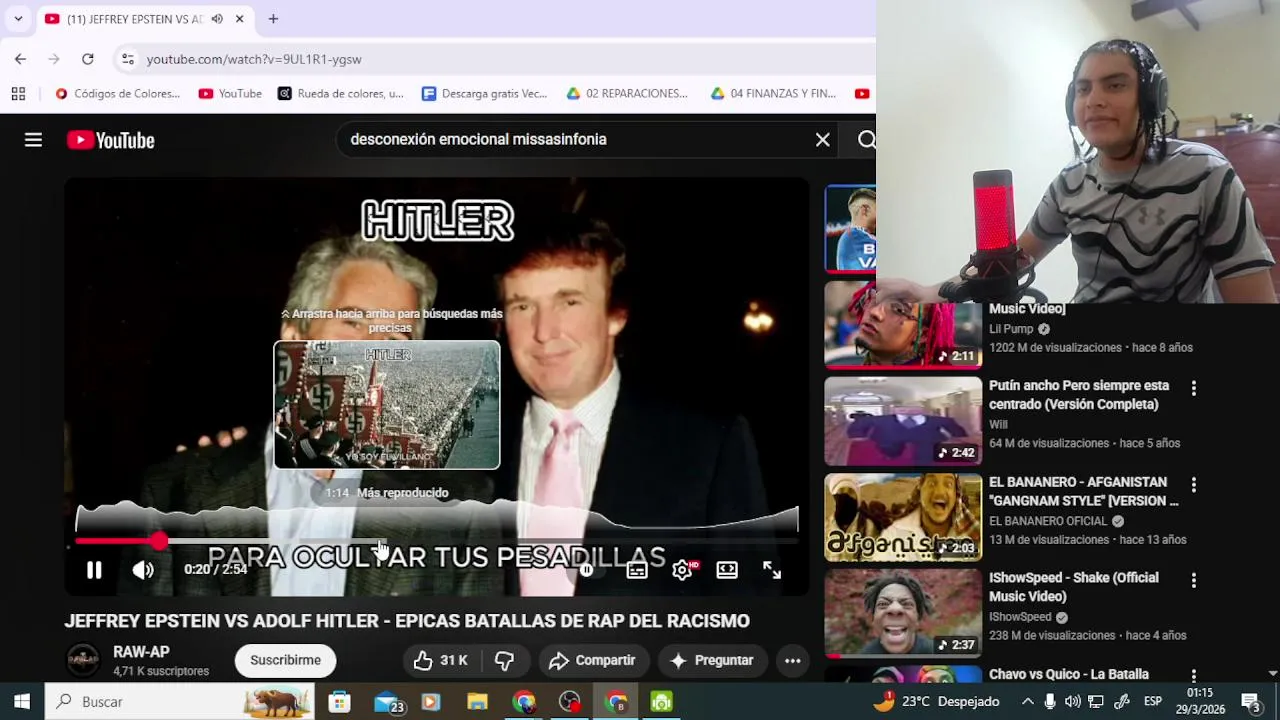Toggle autoplay switch in player
Viewport: 1280px width, 720px height.
(587, 570)
